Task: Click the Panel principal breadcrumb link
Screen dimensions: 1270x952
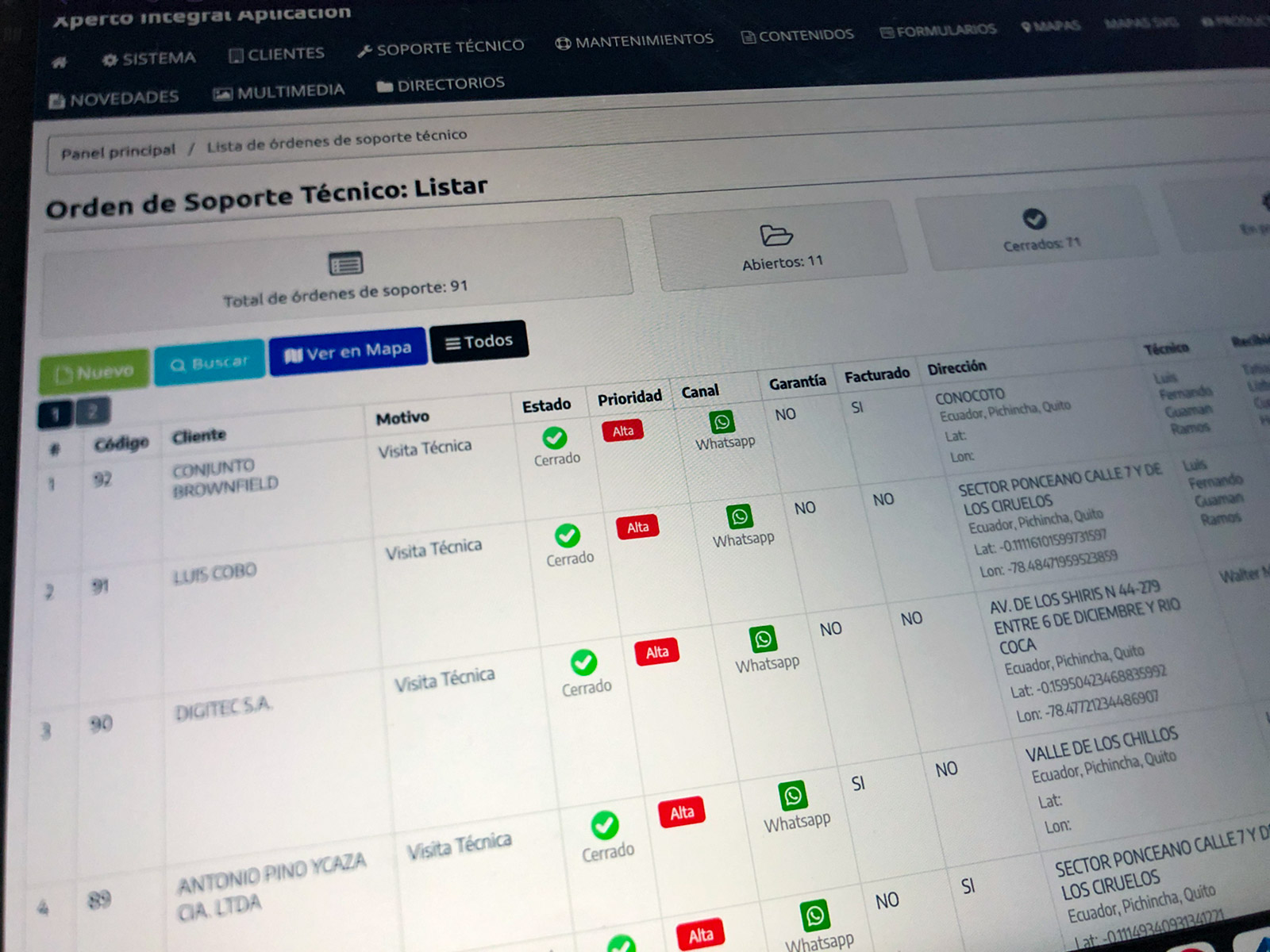Action: [118, 152]
